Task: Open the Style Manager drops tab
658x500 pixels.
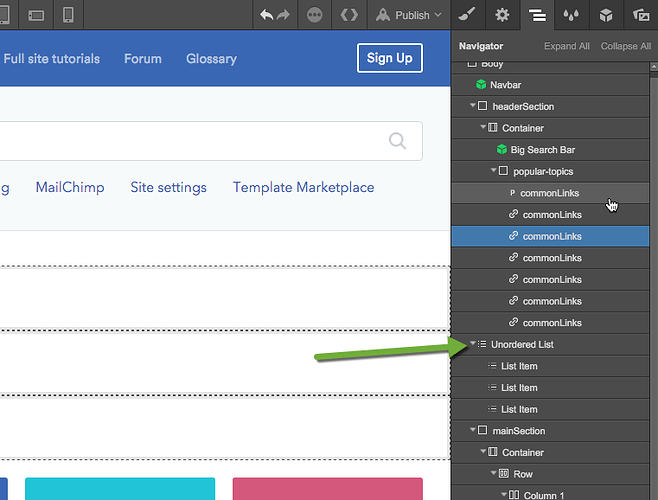Action: pos(571,15)
